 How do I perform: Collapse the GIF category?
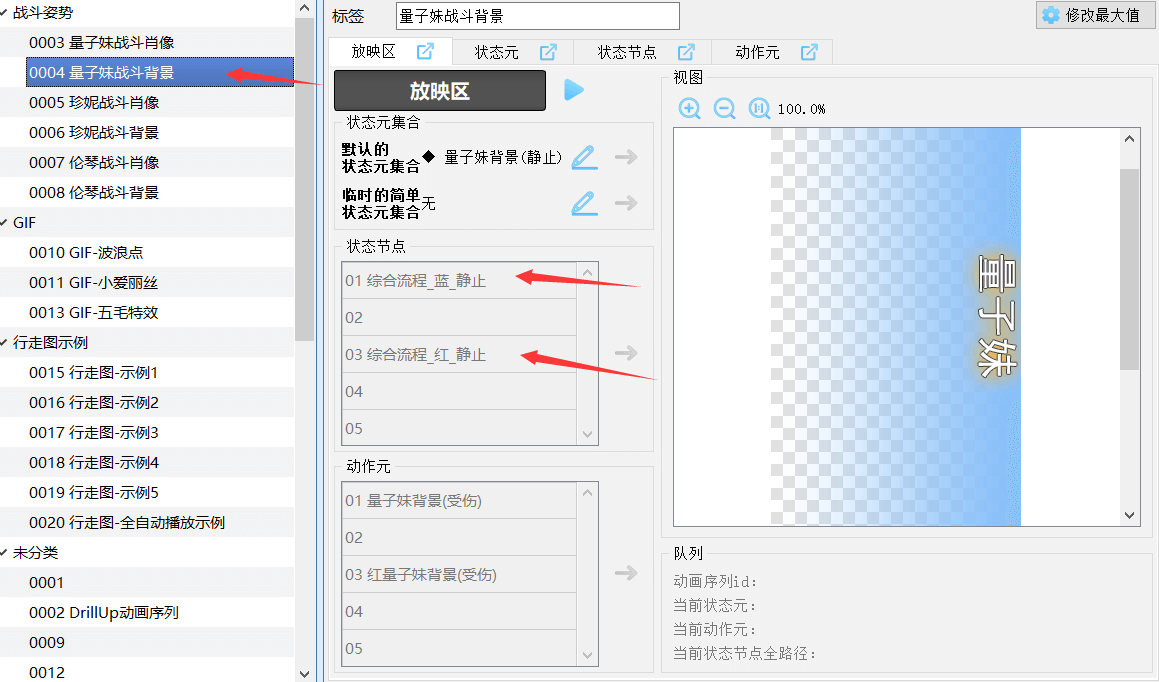pos(5,222)
